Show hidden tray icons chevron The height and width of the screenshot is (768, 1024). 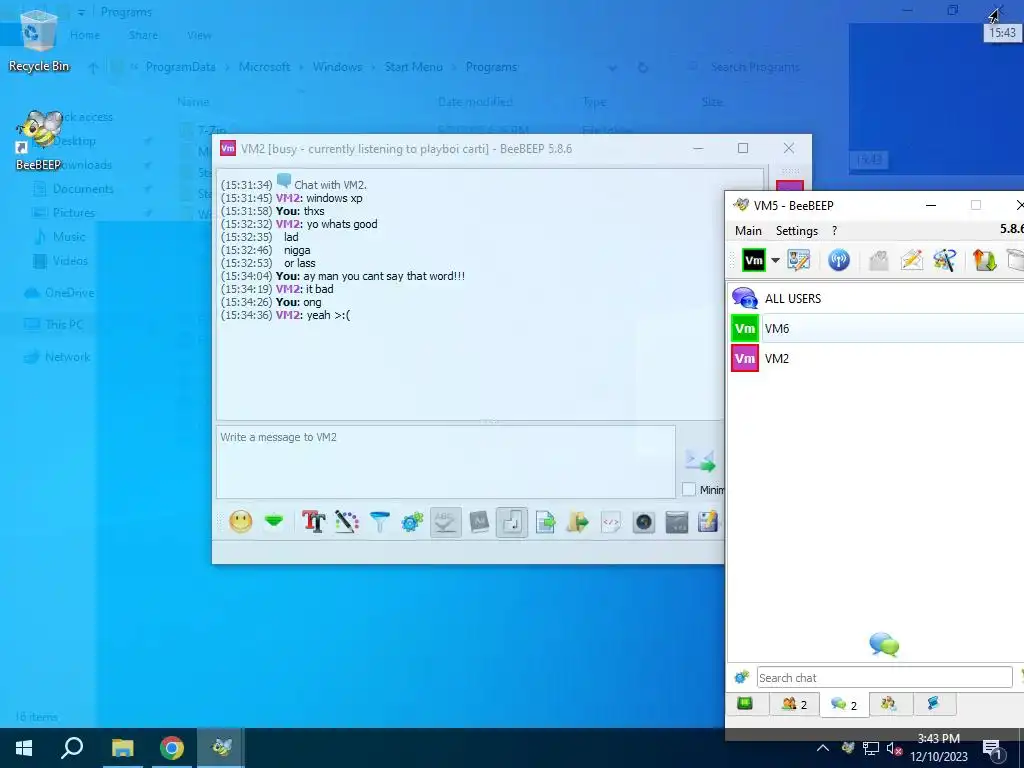click(x=823, y=748)
